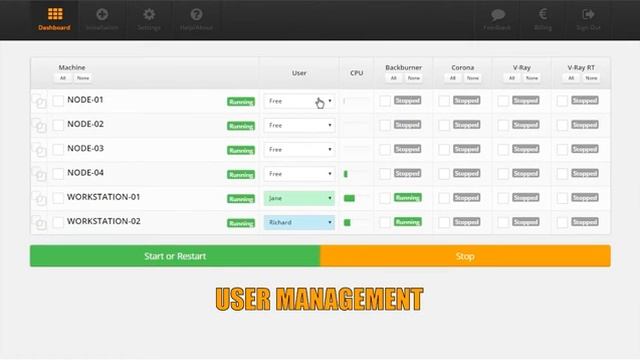Screen dimensions: 640x360
Task: Open the user dropdown for NODE-02
Action: 299,125
